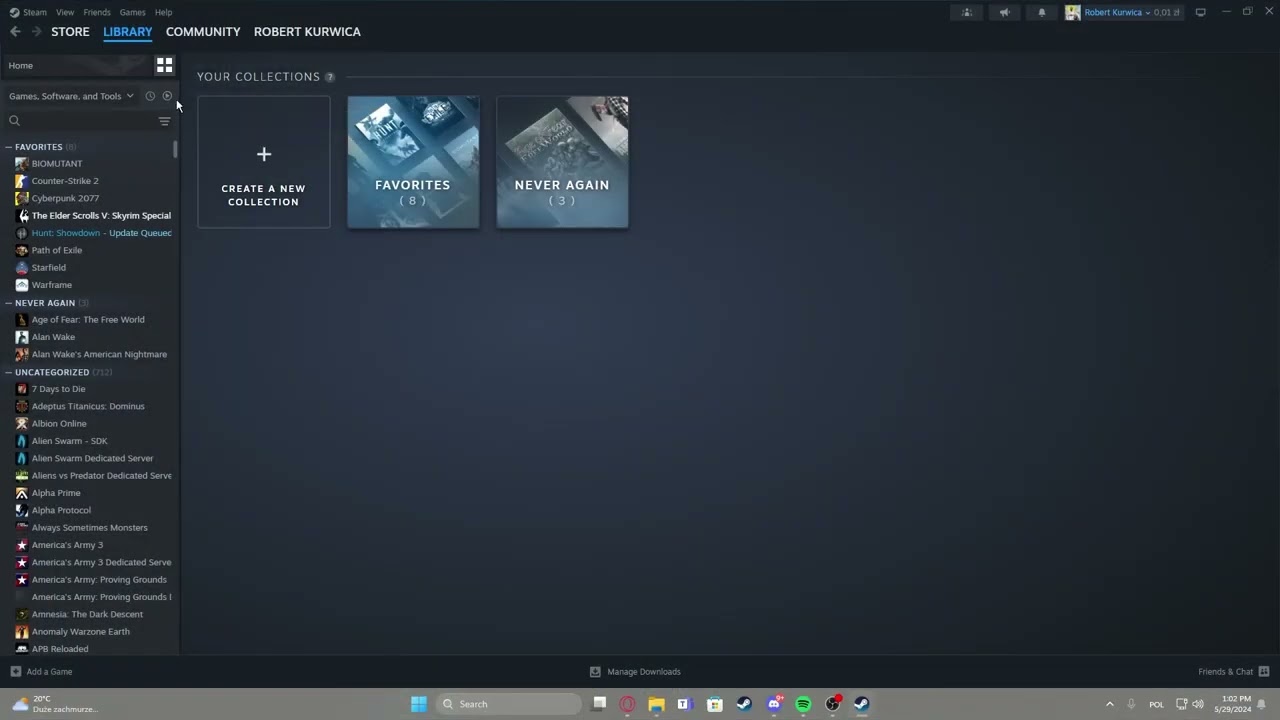Select BIOMUTANT in the game list

coord(57,164)
